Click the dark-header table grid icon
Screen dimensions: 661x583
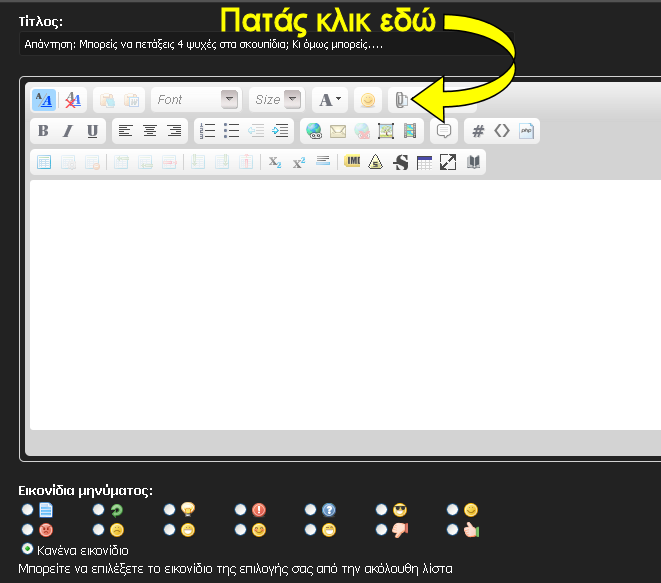(x=424, y=162)
